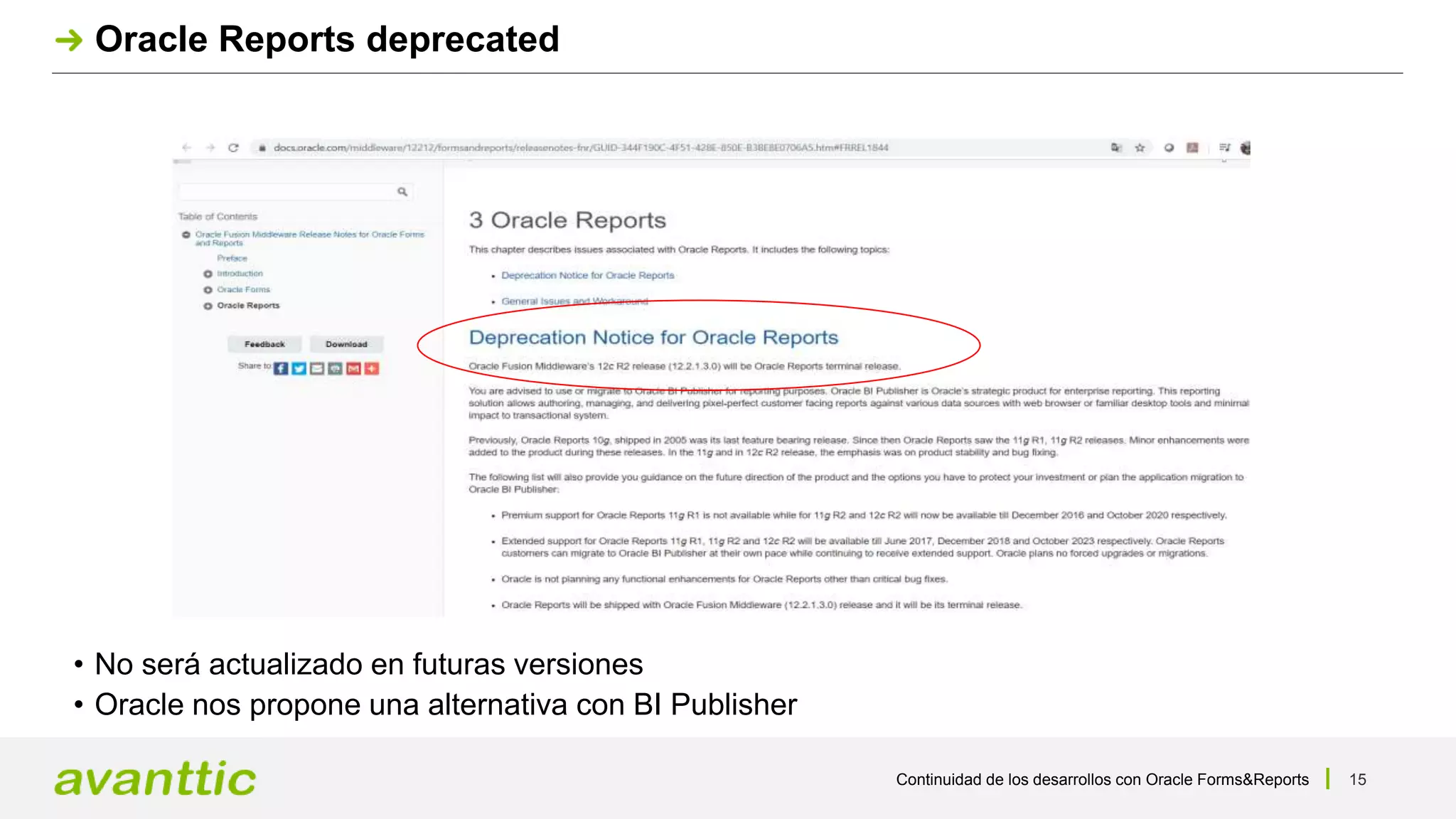Open General Issues and Workaround link

point(574,301)
